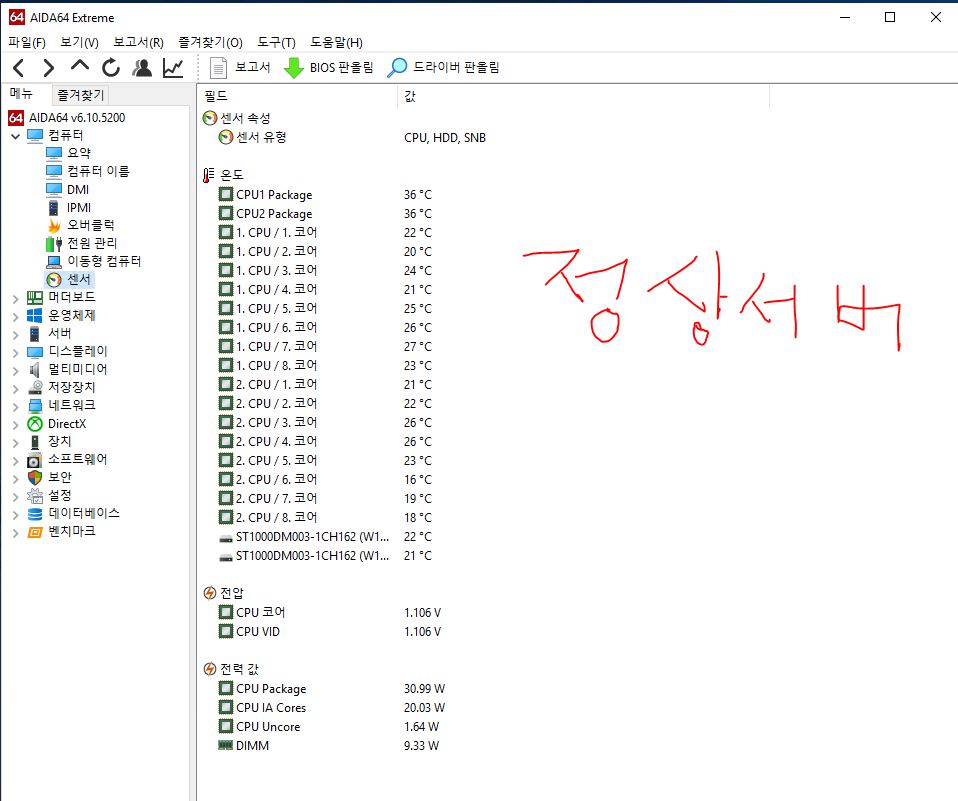Screen dimensions: 958x801
Task: Click the 전력 값 section header
Action: 232,669
